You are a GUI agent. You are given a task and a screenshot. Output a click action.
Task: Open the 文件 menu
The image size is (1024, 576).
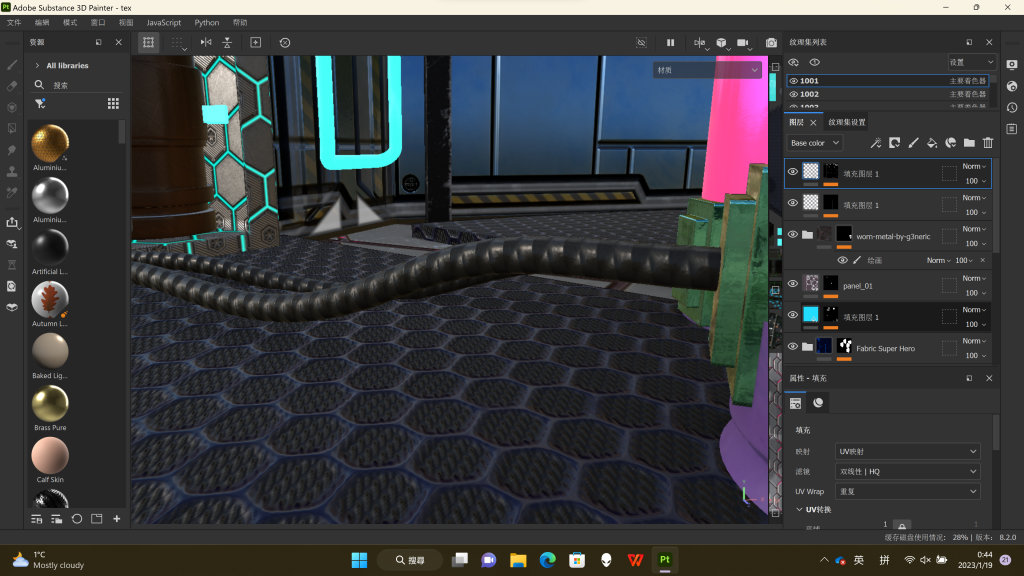point(14,22)
